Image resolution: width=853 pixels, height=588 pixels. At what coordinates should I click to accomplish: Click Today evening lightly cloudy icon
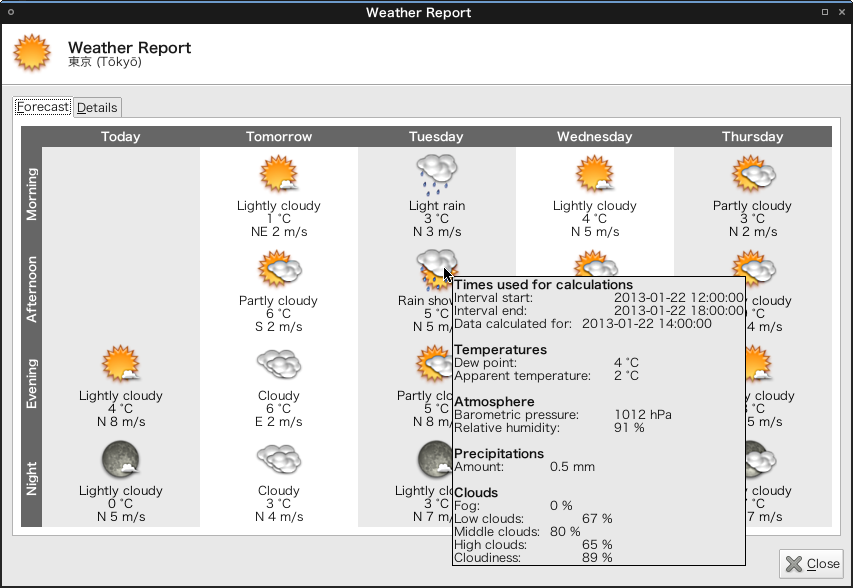[x=120, y=365]
